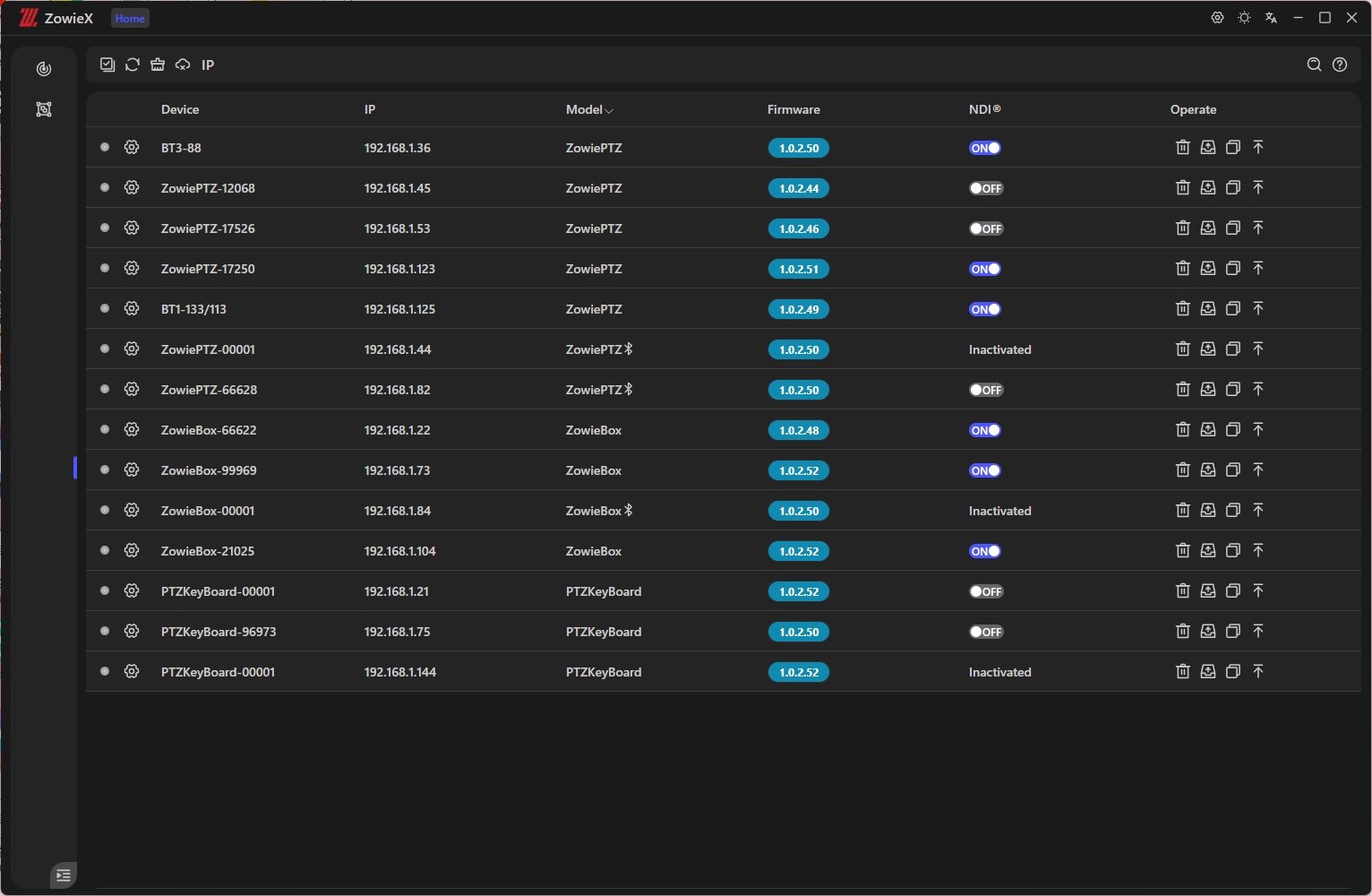Open the multi-view layout sidebar item
Image resolution: width=1372 pixels, height=896 pixels.
tap(43, 109)
